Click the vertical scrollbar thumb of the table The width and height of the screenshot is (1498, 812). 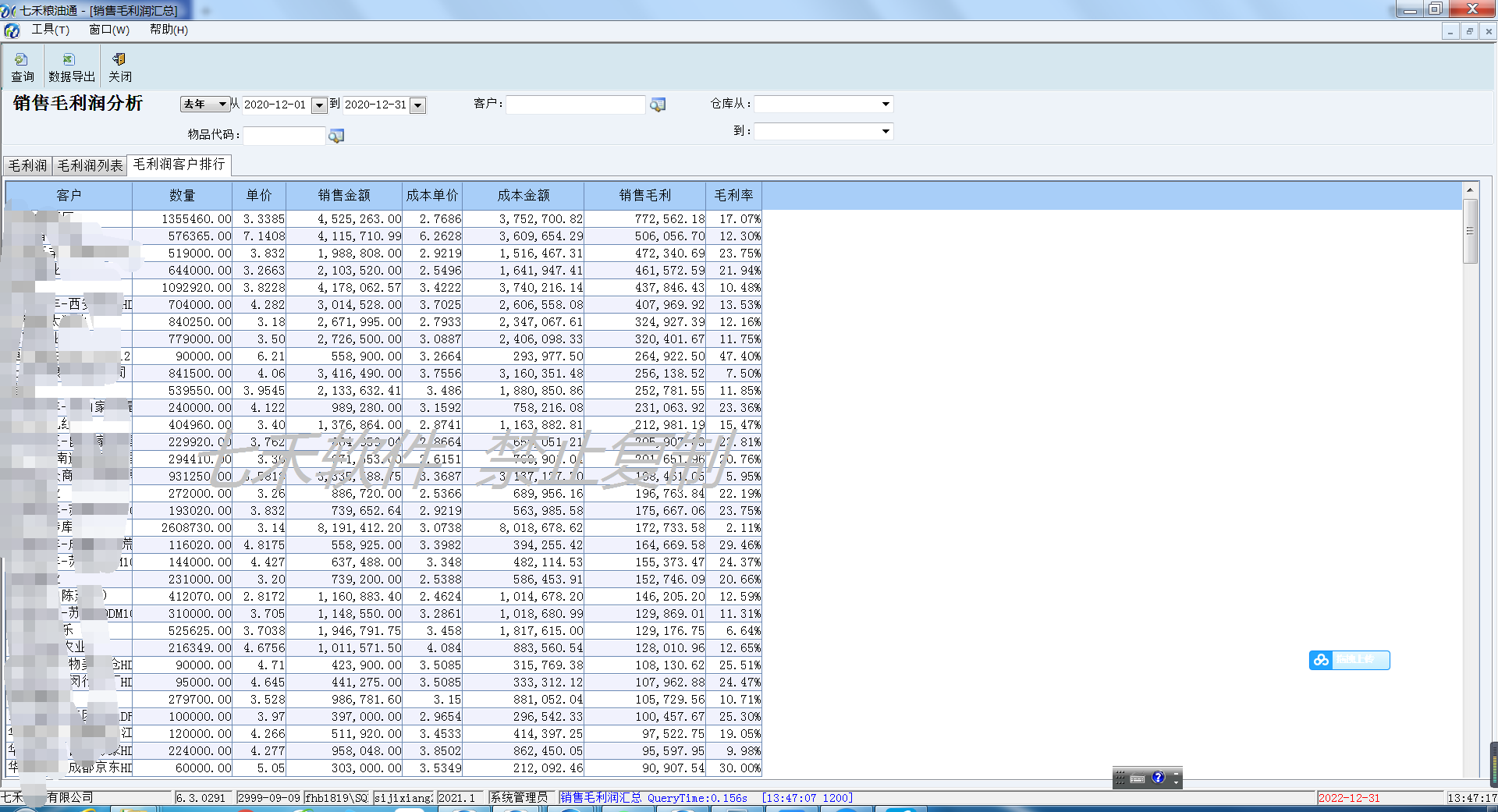[1470, 231]
